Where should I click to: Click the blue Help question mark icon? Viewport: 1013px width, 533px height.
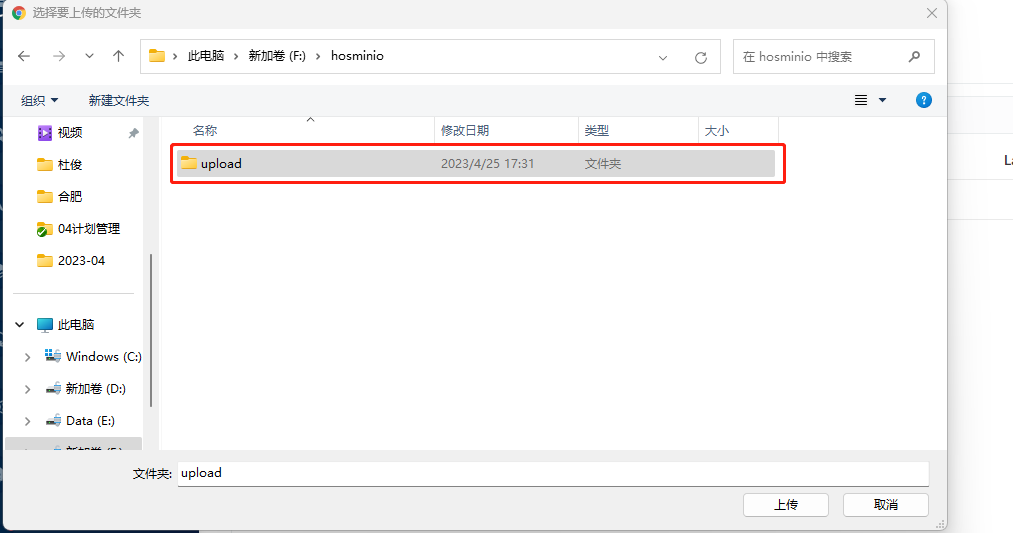pos(924,100)
